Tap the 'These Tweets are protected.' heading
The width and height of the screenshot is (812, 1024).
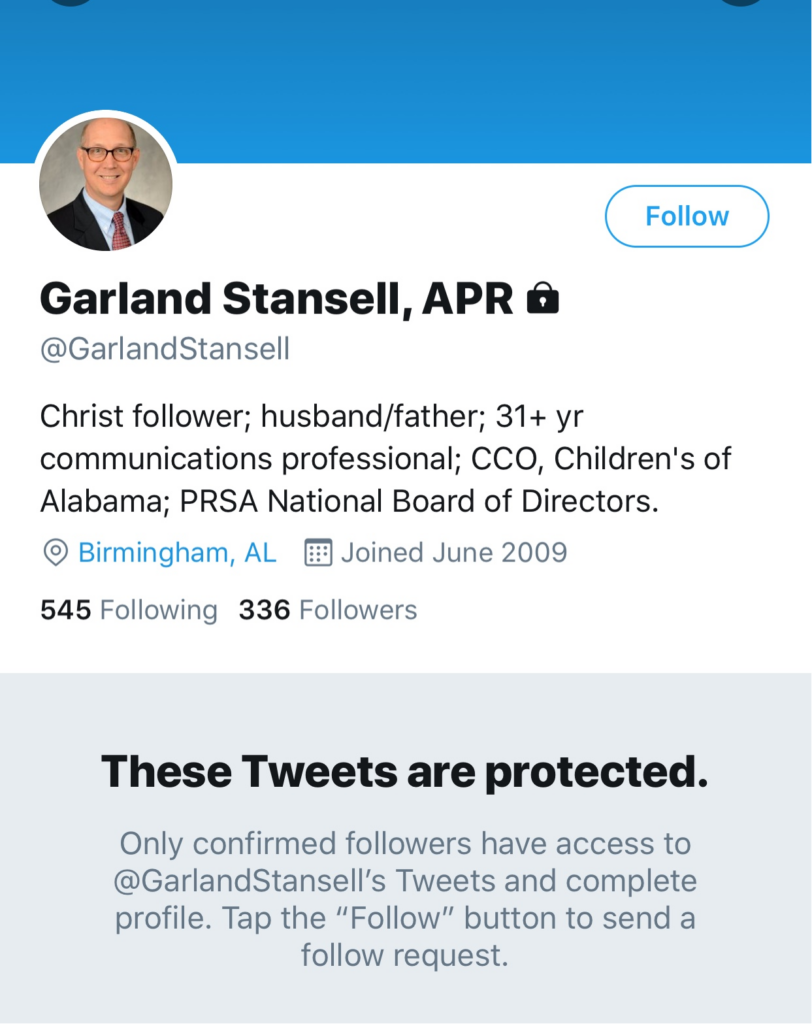point(405,771)
